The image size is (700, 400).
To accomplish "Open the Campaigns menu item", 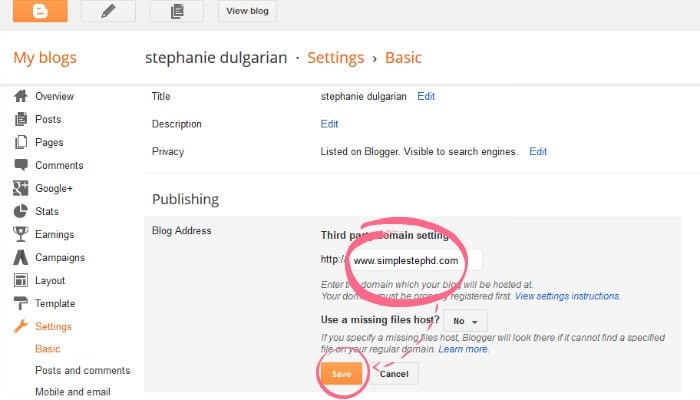I will [60, 258].
